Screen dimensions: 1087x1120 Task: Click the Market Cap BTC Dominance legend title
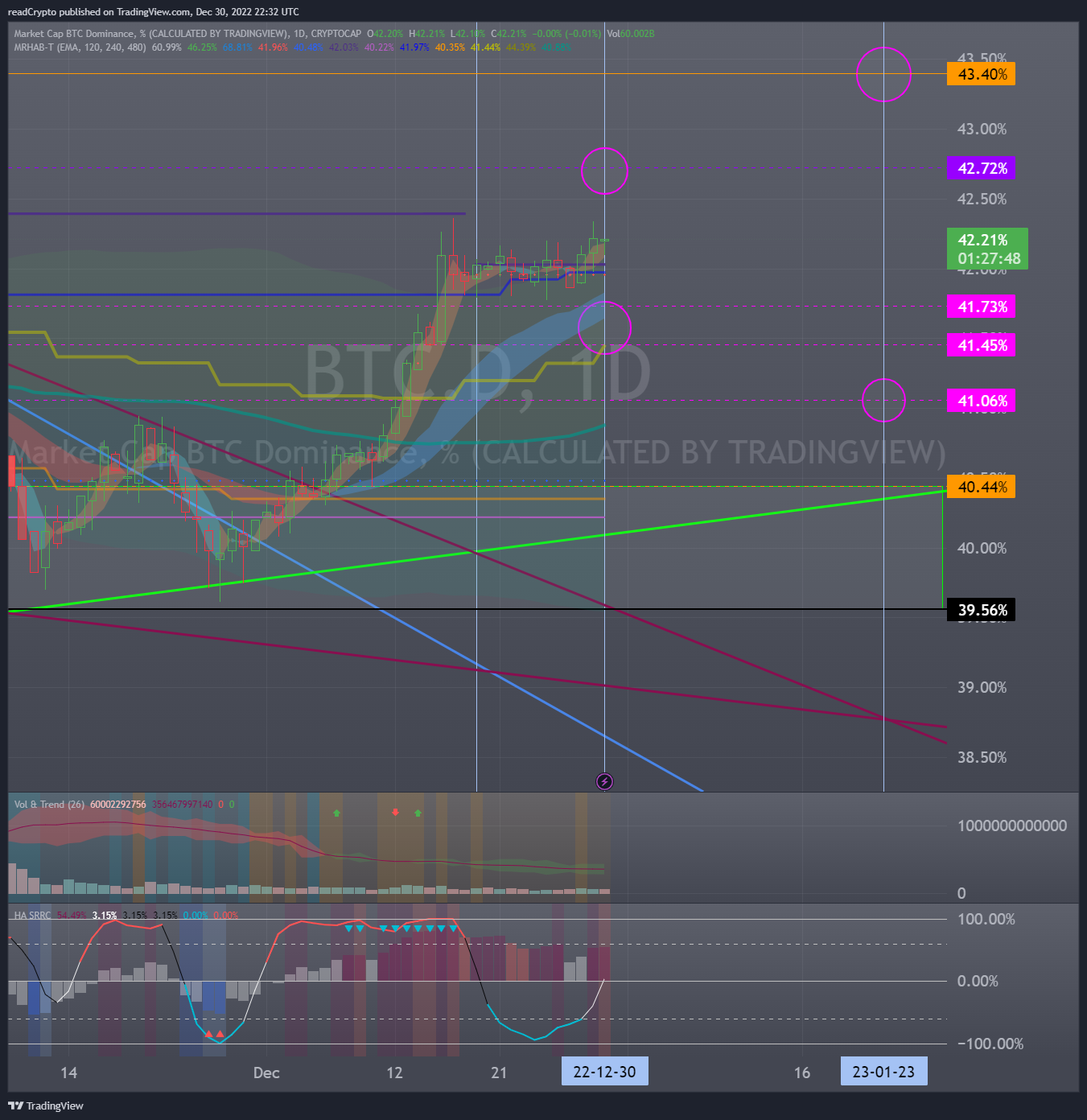[187, 34]
